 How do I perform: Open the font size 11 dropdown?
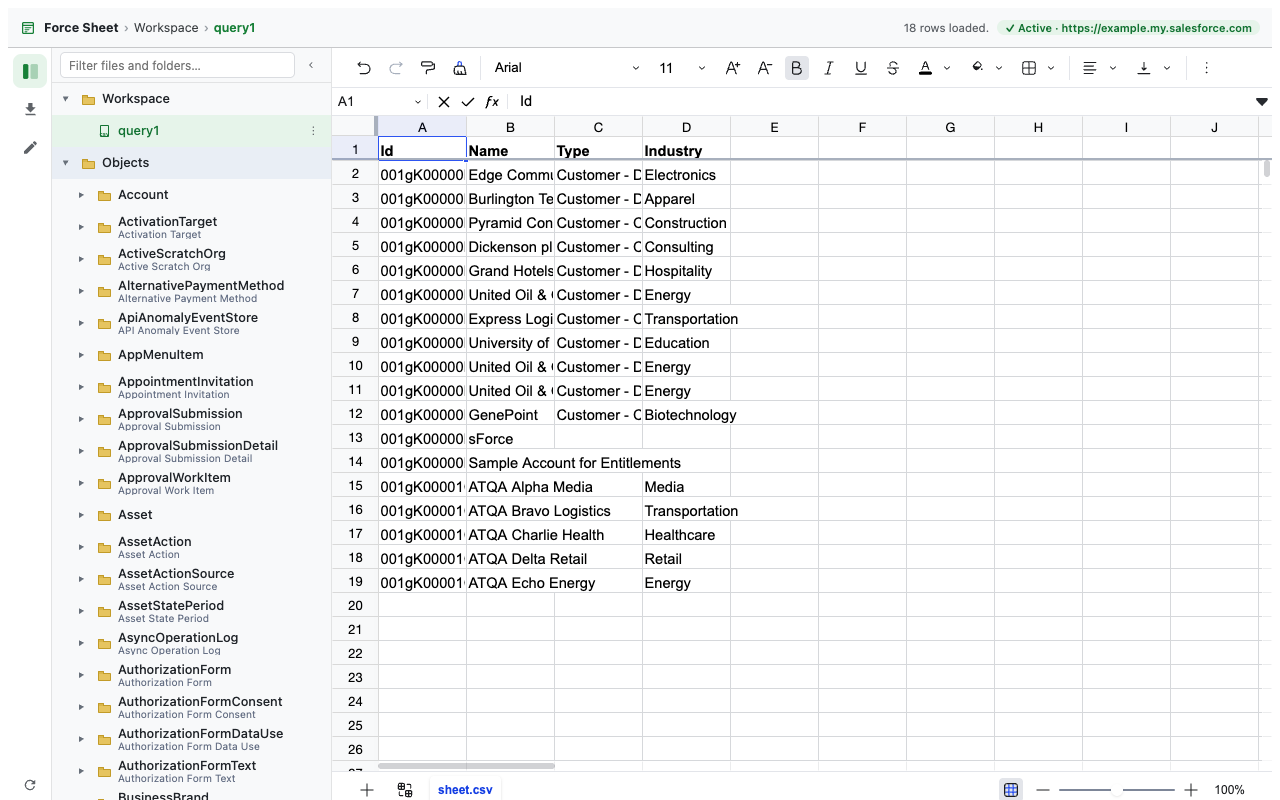(682, 68)
